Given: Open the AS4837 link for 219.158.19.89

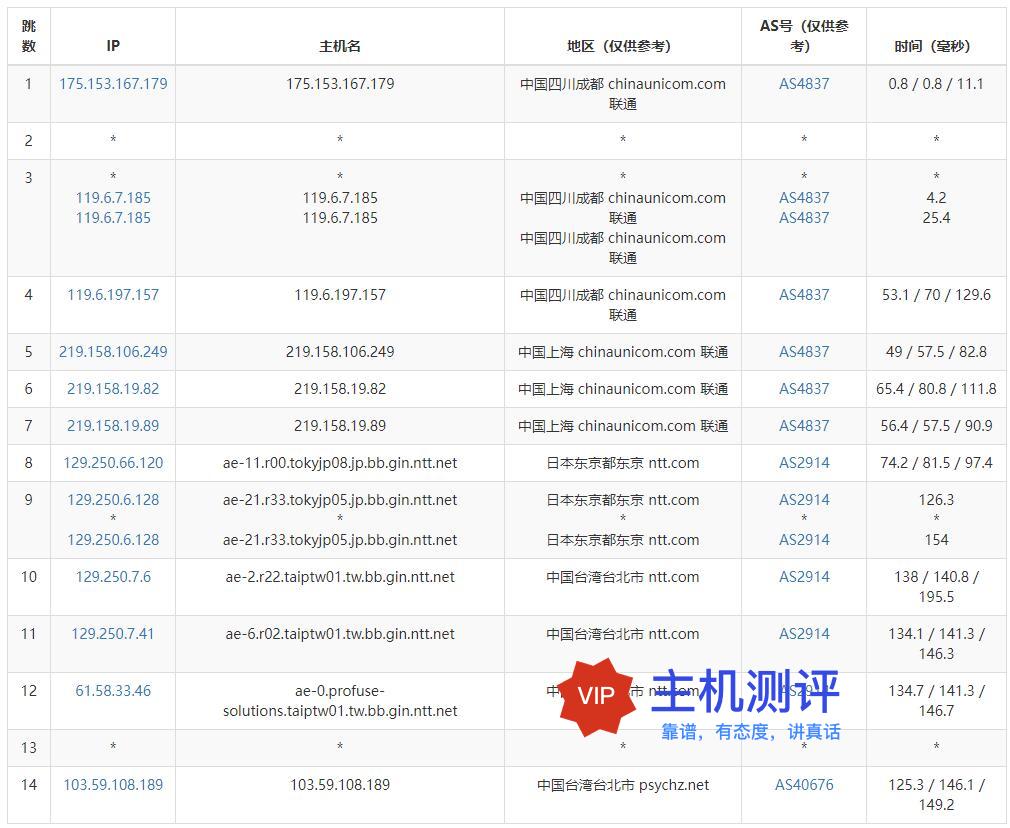Looking at the screenshot, I should [804, 426].
